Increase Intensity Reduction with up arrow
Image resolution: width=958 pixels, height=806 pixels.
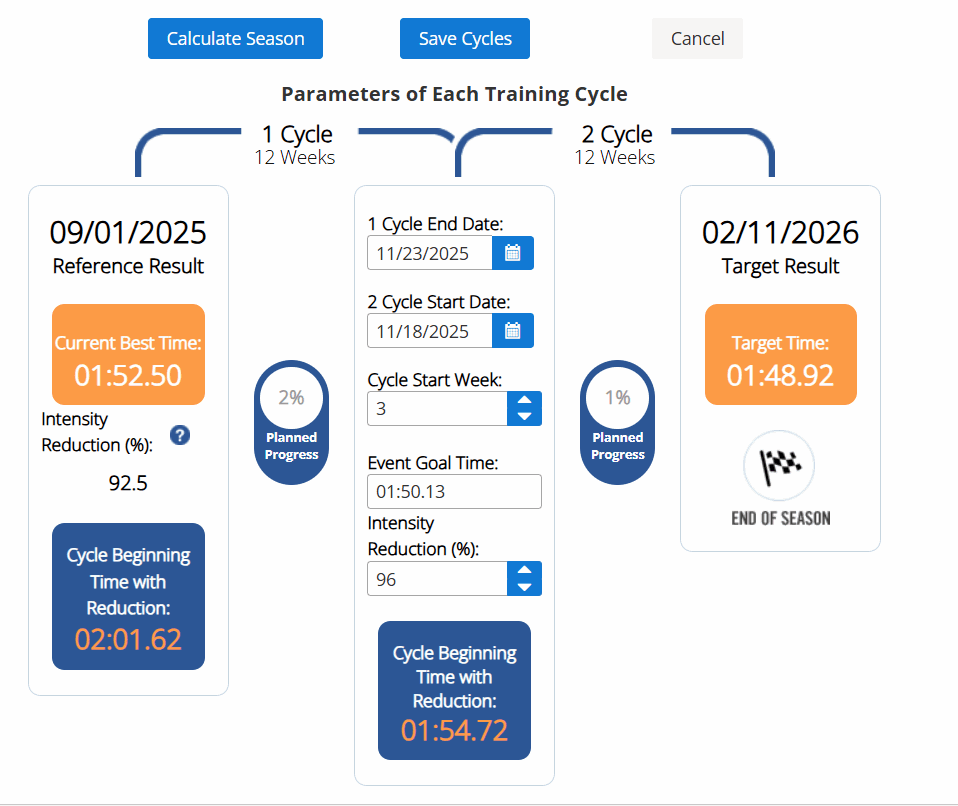click(x=524, y=571)
